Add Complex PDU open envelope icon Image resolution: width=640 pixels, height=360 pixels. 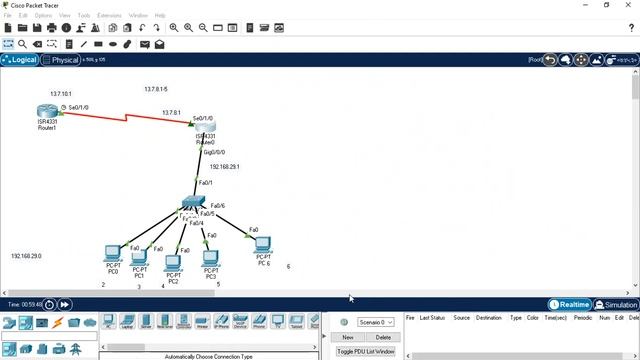click(x=160, y=44)
